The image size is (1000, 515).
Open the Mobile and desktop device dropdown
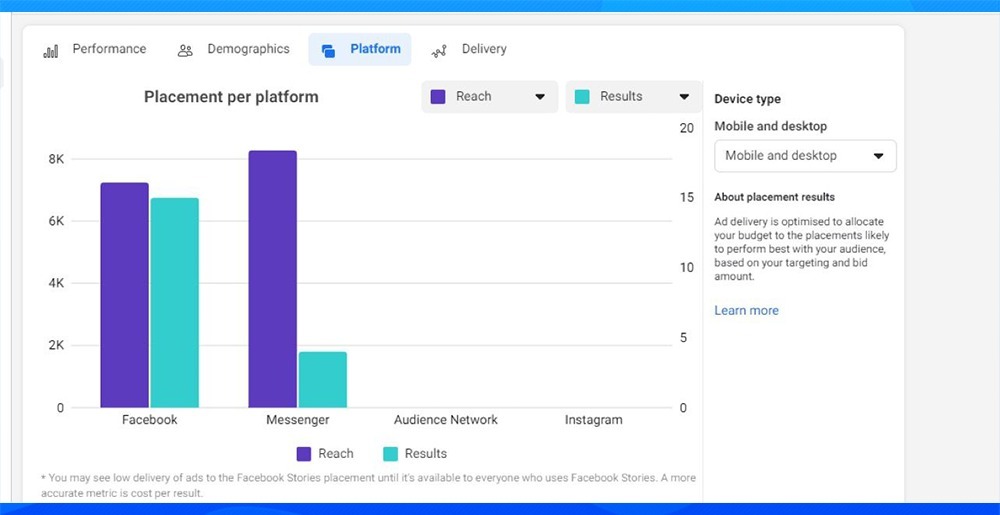pos(805,156)
